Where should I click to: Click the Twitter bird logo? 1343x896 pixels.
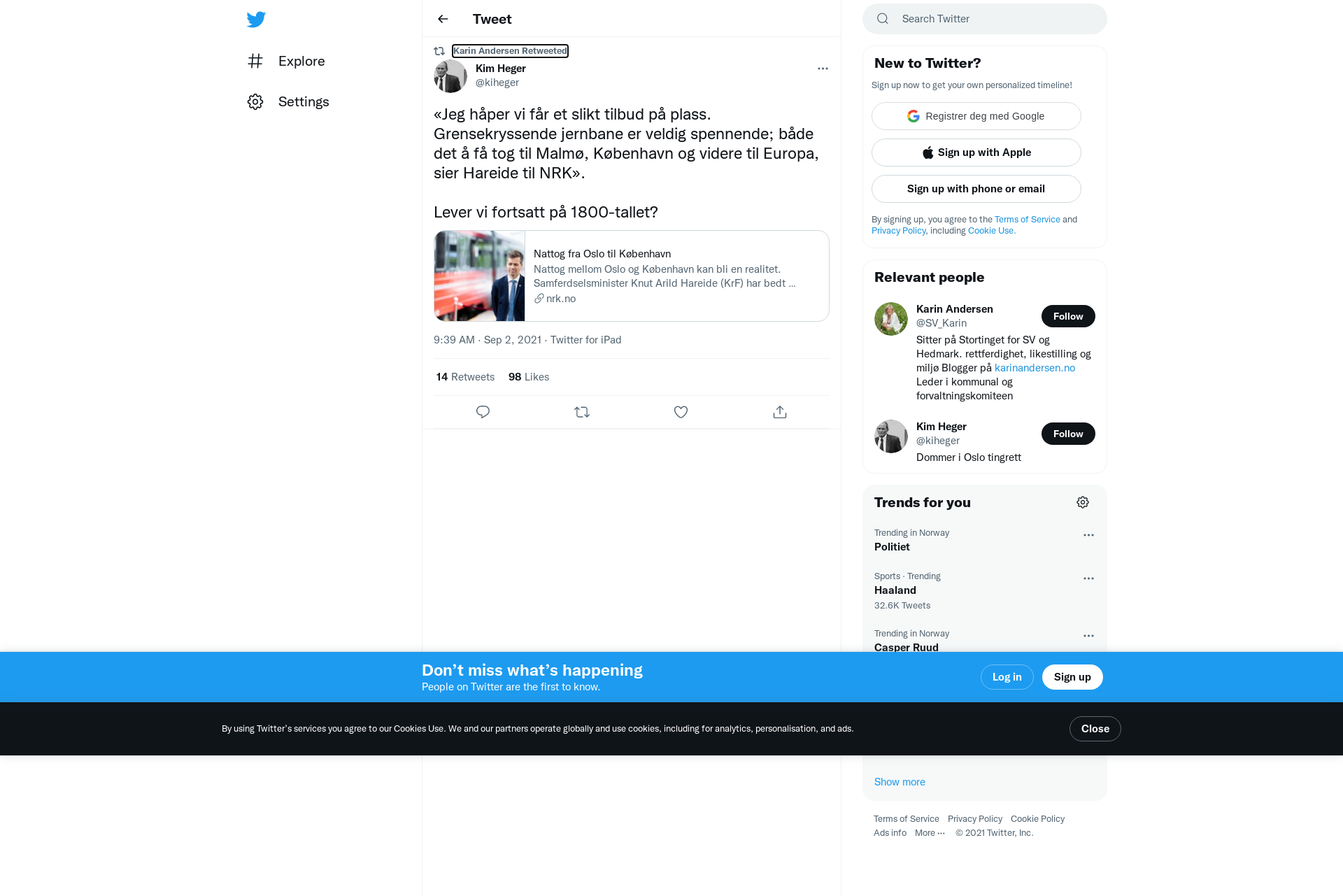pos(256,19)
